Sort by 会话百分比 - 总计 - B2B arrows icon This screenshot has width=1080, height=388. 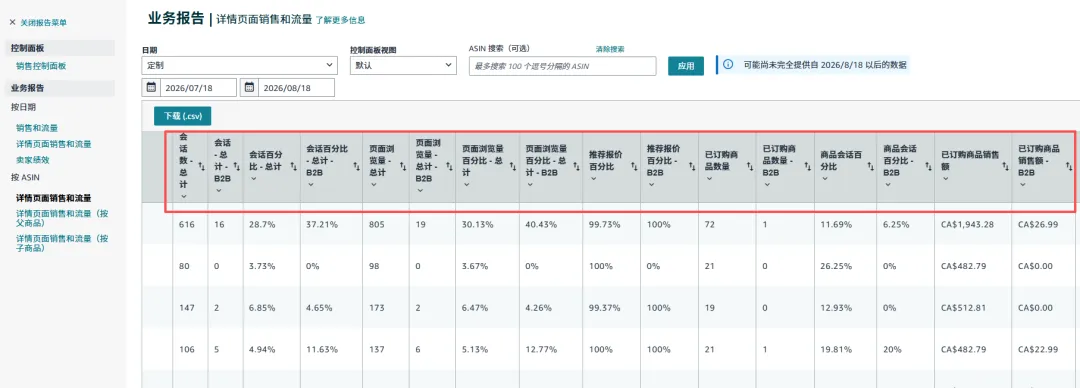coord(356,166)
